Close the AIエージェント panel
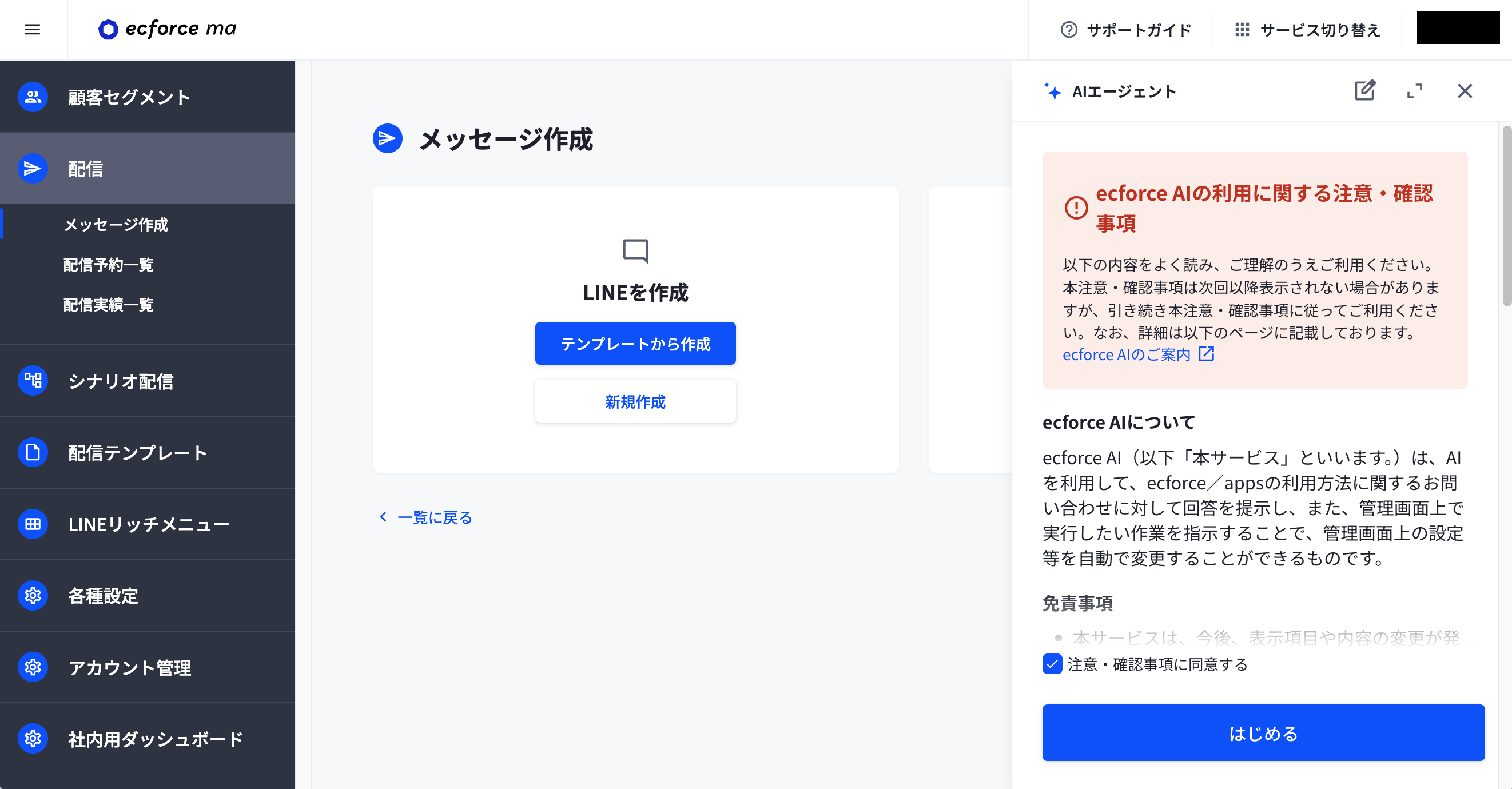The height and width of the screenshot is (789, 1512). 1465,91
